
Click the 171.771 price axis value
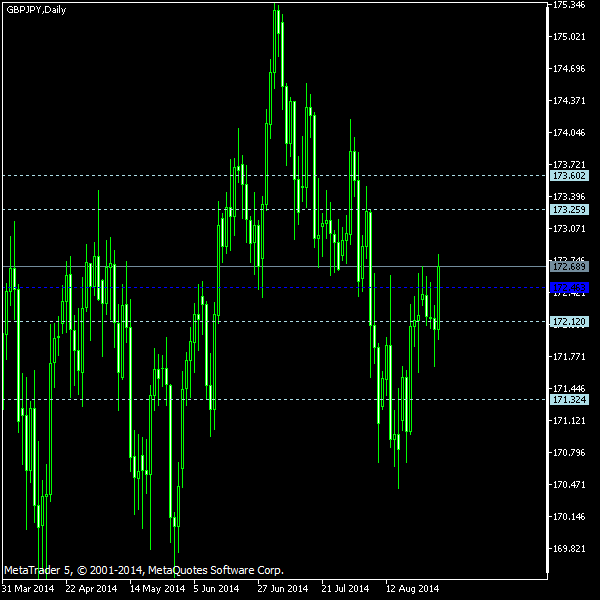pos(569,357)
